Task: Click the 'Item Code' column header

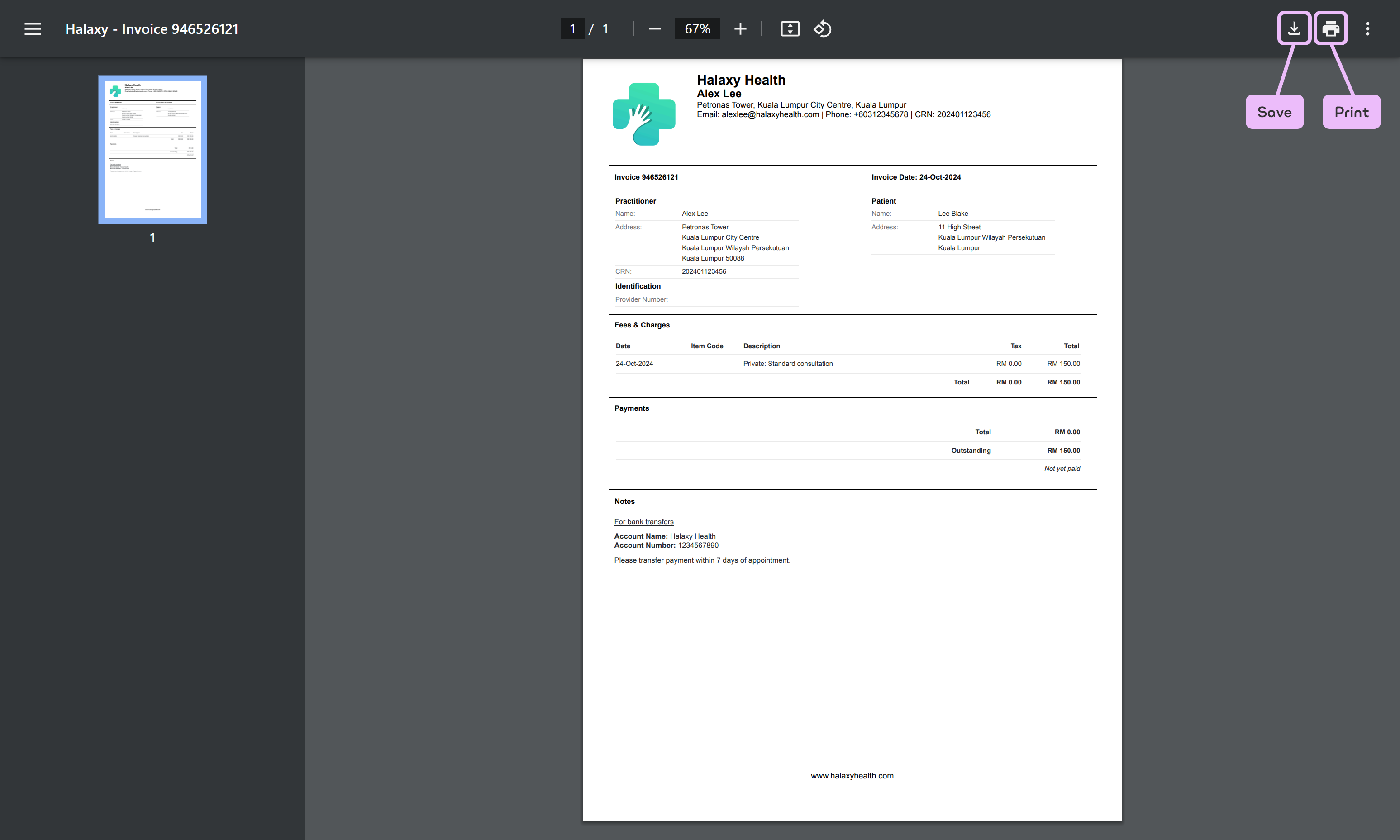Action: tap(706, 346)
